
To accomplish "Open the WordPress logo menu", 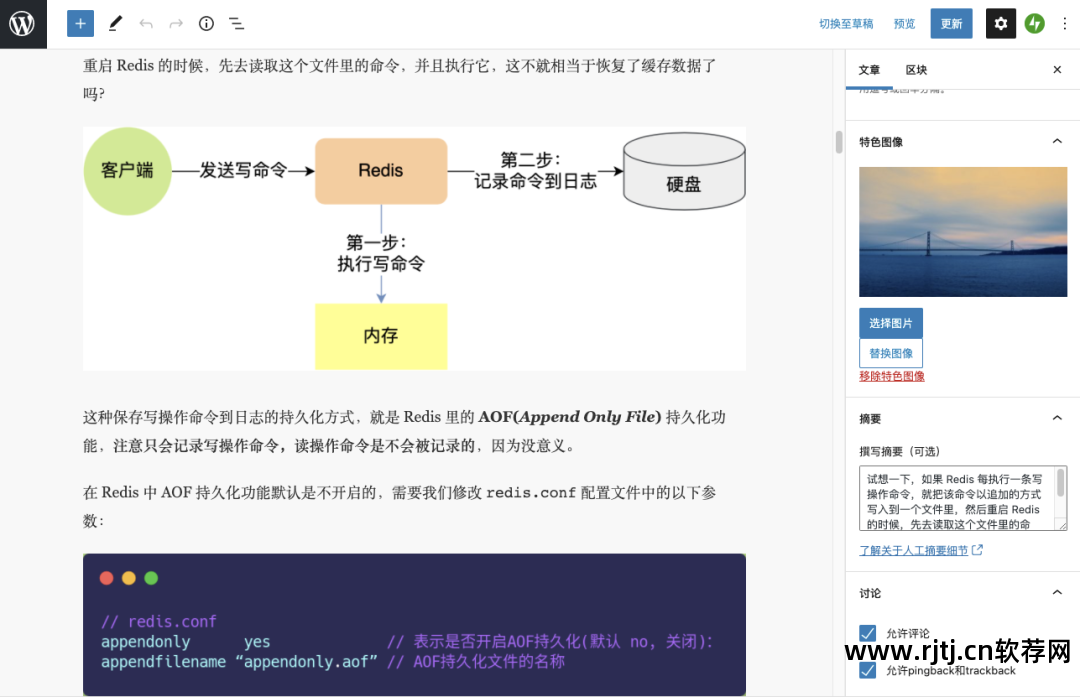I will pos(23,24).
